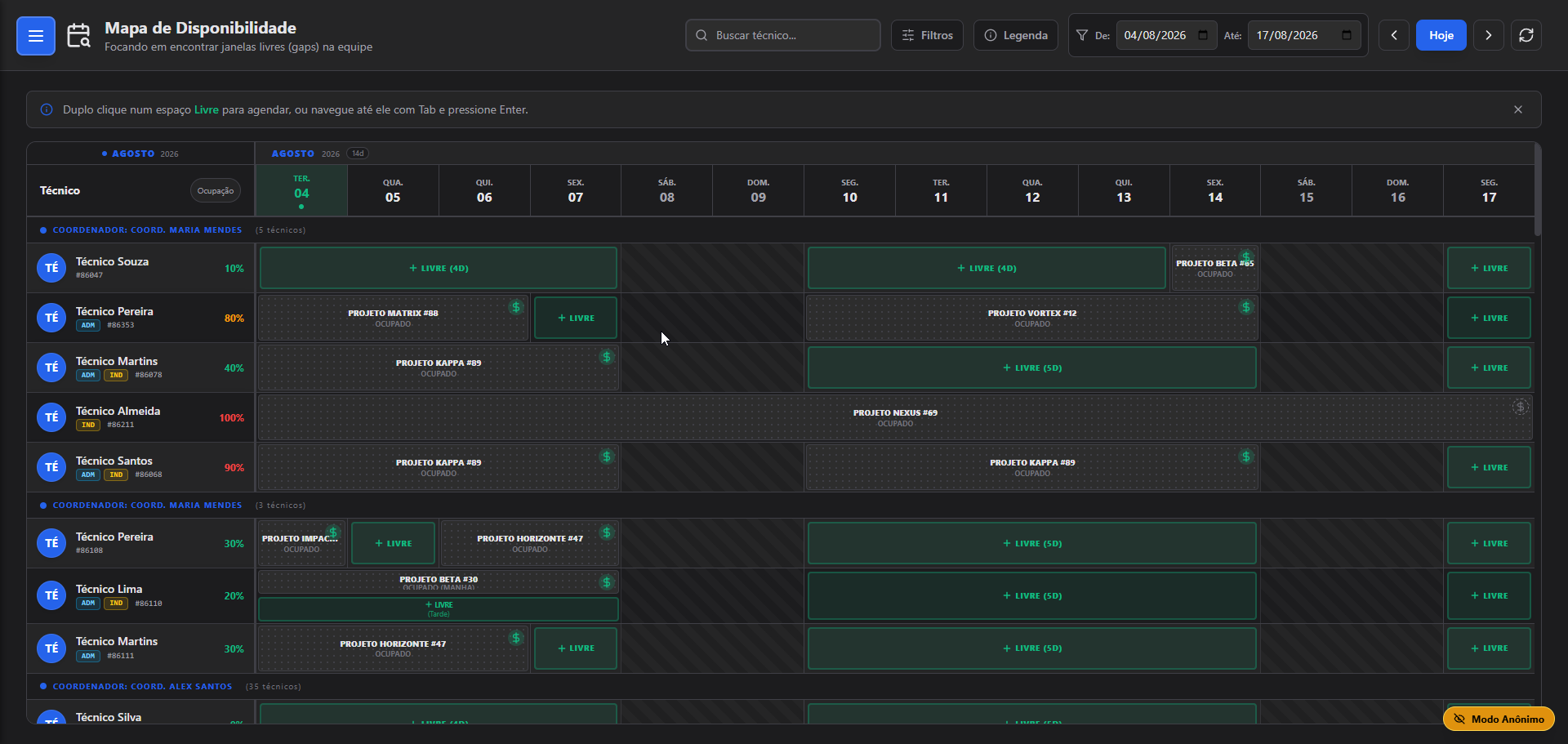Click Técnico Santos avatar
The width and height of the screenshot is (1568, 744).
[x=51, y=467]
